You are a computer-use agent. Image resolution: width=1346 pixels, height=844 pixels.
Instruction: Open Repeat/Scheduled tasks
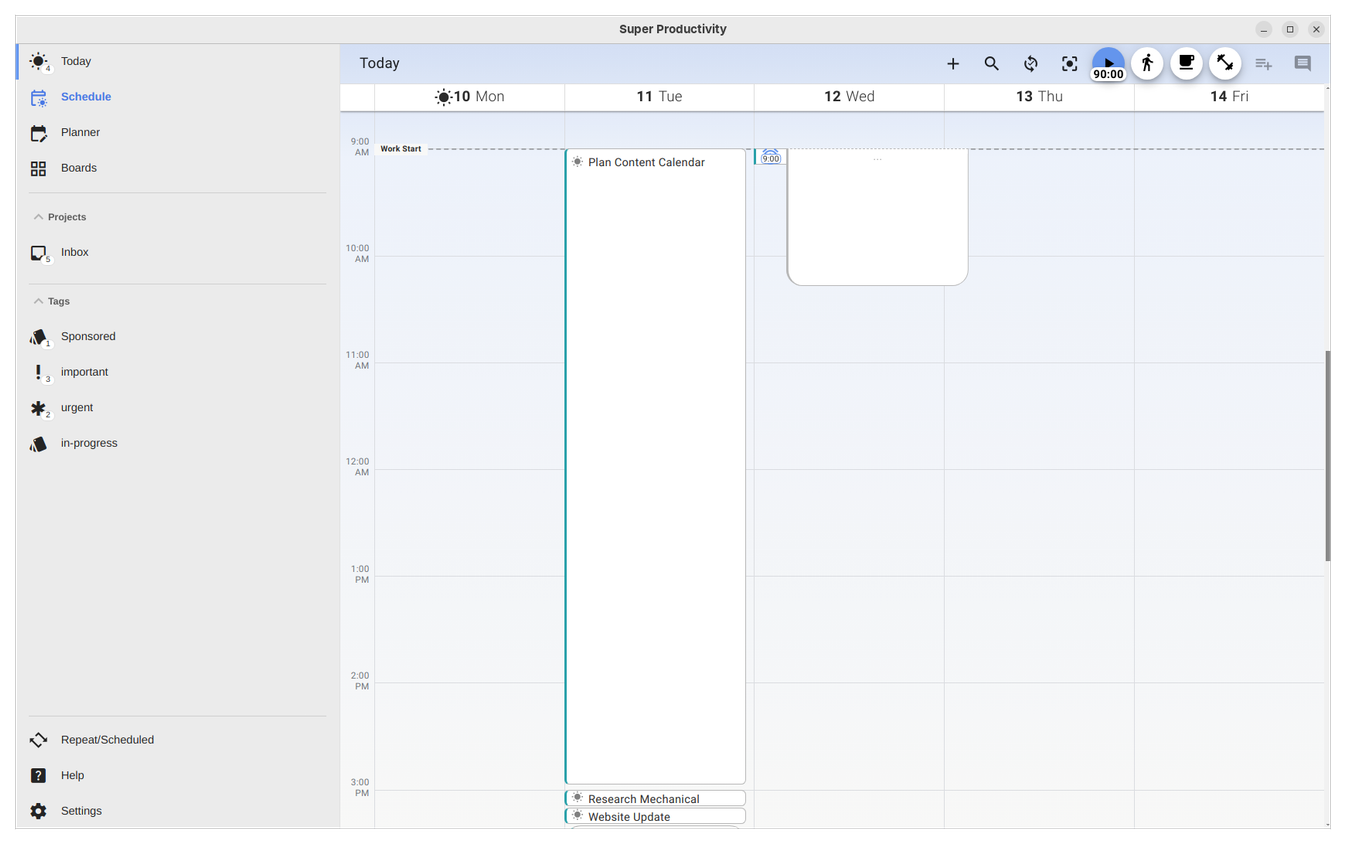178,740
